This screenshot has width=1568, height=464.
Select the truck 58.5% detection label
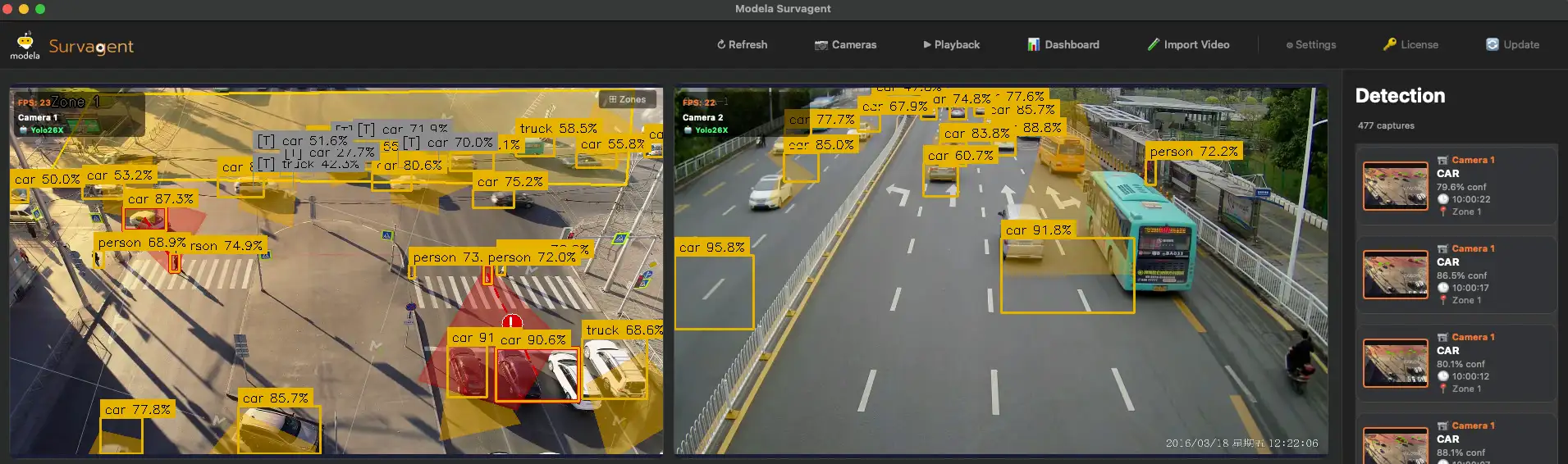[559, 129]
